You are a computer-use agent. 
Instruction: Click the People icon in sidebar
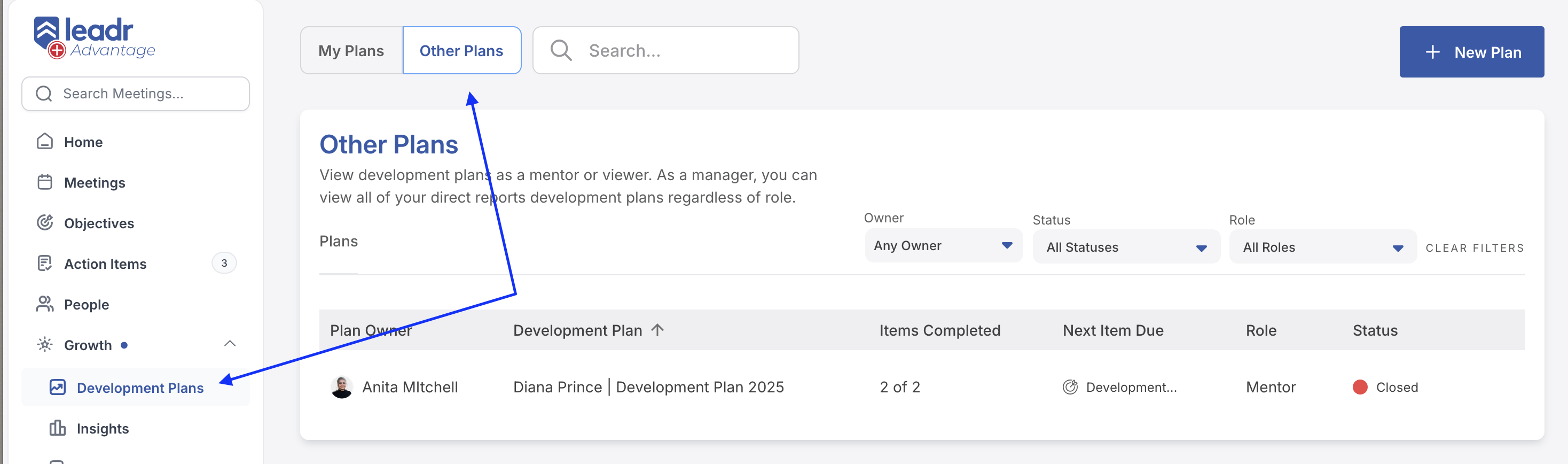click(x=45, y=304)
